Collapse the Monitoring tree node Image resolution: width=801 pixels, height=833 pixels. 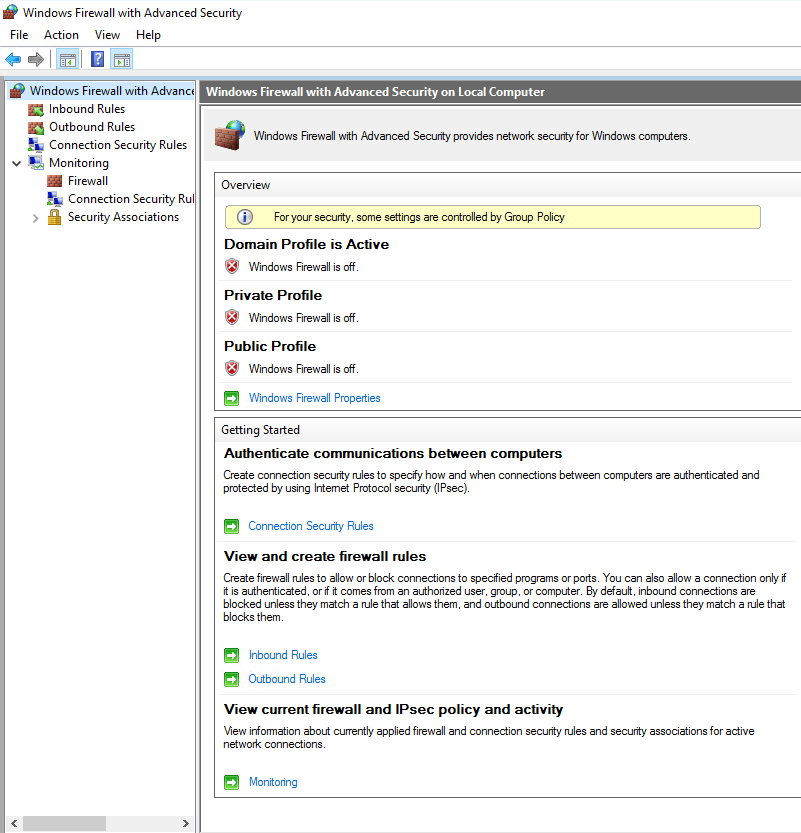tap(15, 162)
